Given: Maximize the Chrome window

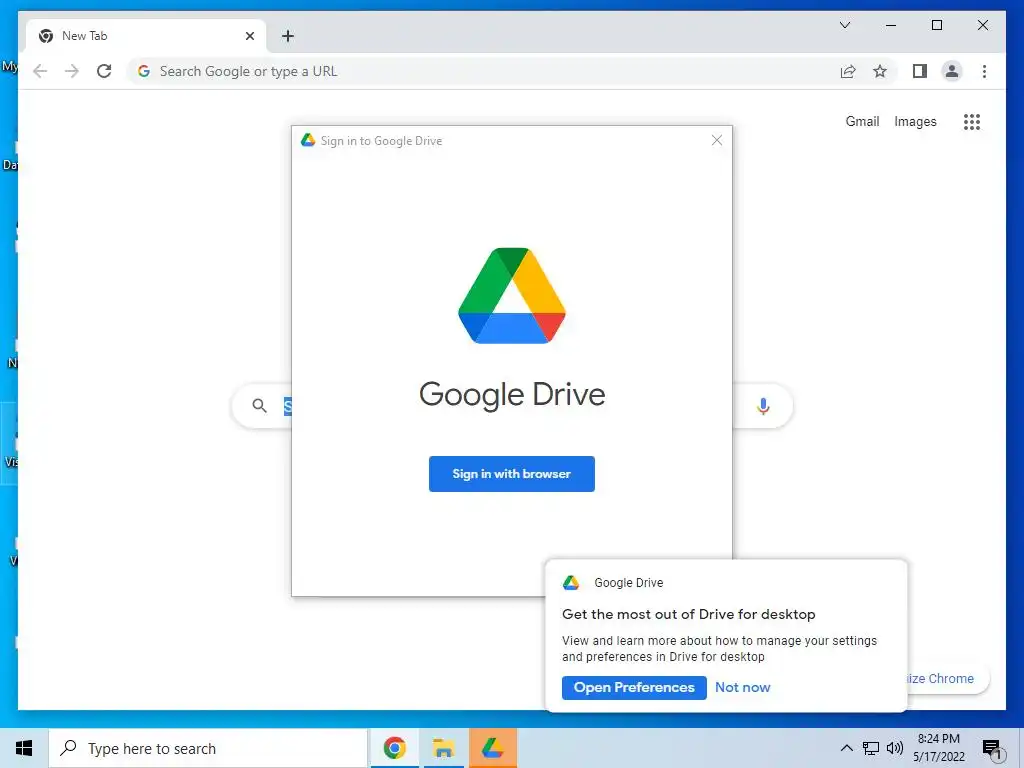Looking at the screenshot, I should point(936,25).
